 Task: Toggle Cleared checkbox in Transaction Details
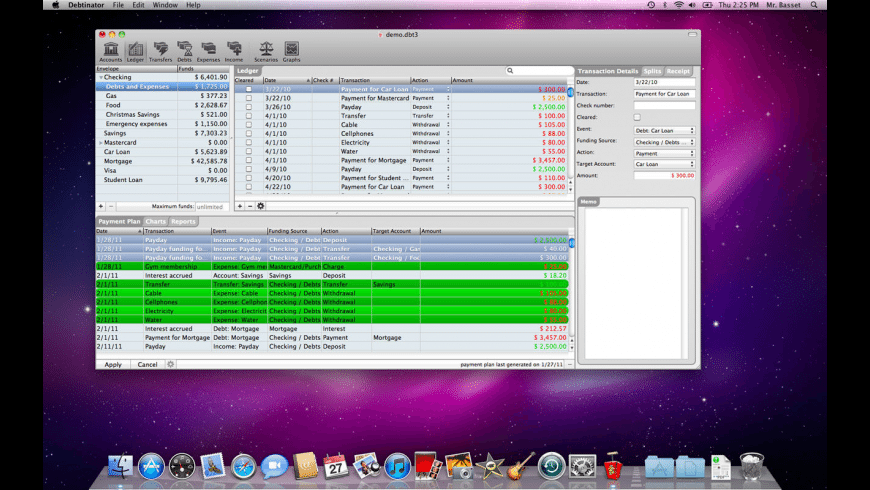[x=637, y=117]
